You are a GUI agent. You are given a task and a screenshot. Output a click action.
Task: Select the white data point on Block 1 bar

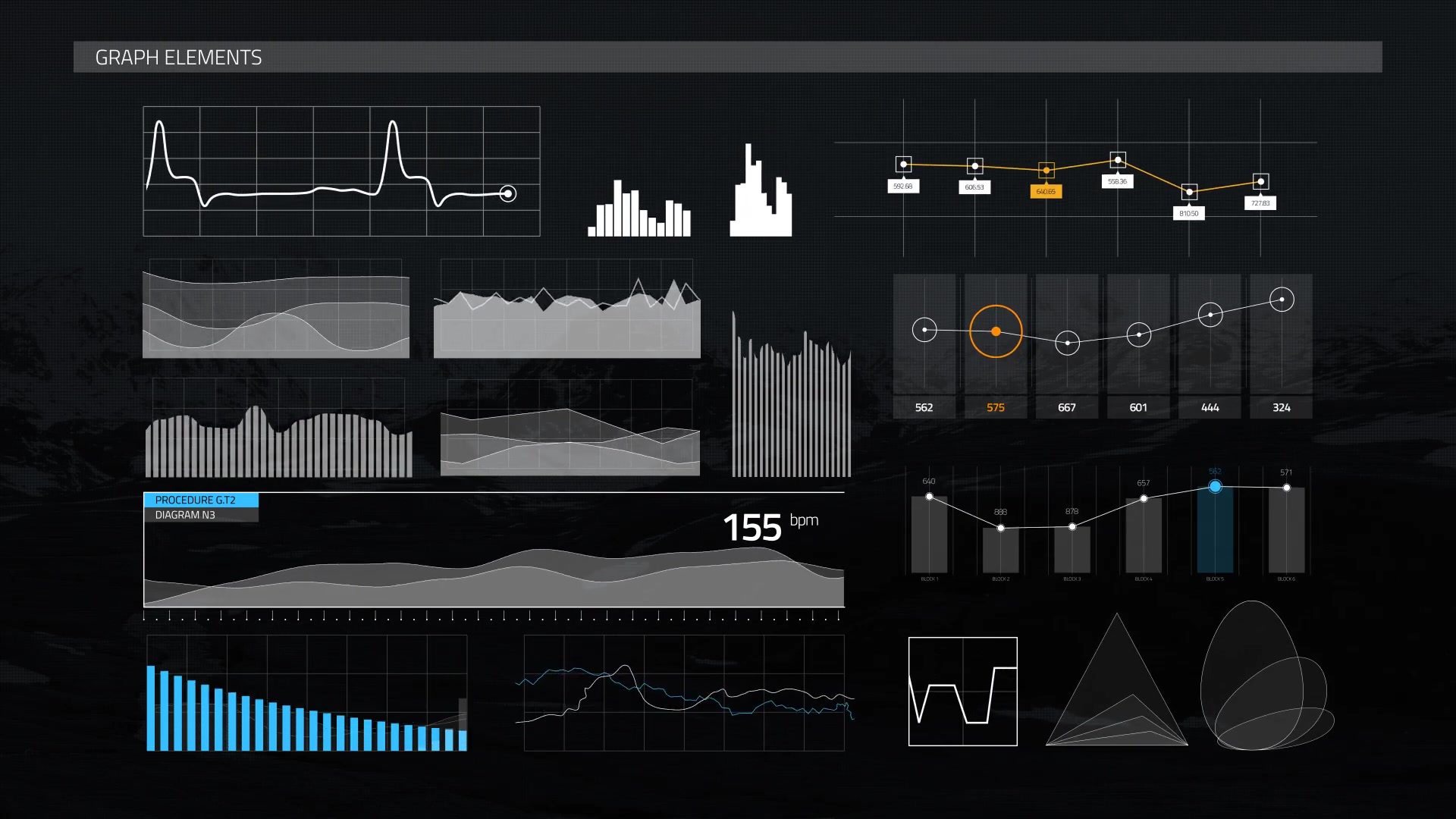pos(929,497)
